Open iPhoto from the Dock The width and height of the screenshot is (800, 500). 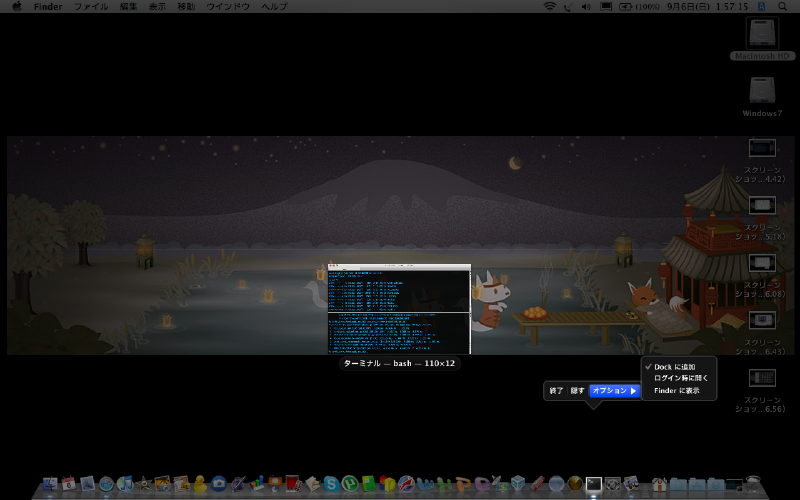pos(162,483)
